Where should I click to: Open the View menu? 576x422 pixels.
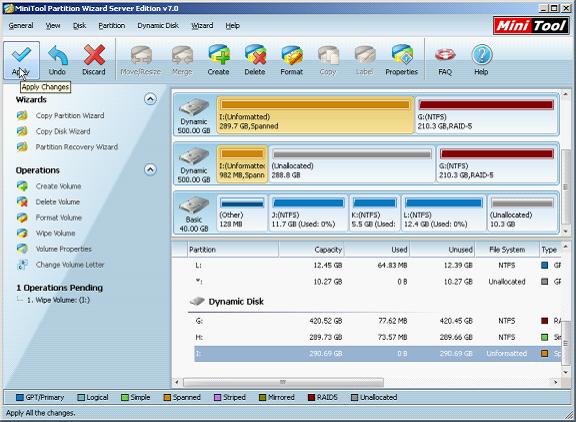tap(53, 26)
